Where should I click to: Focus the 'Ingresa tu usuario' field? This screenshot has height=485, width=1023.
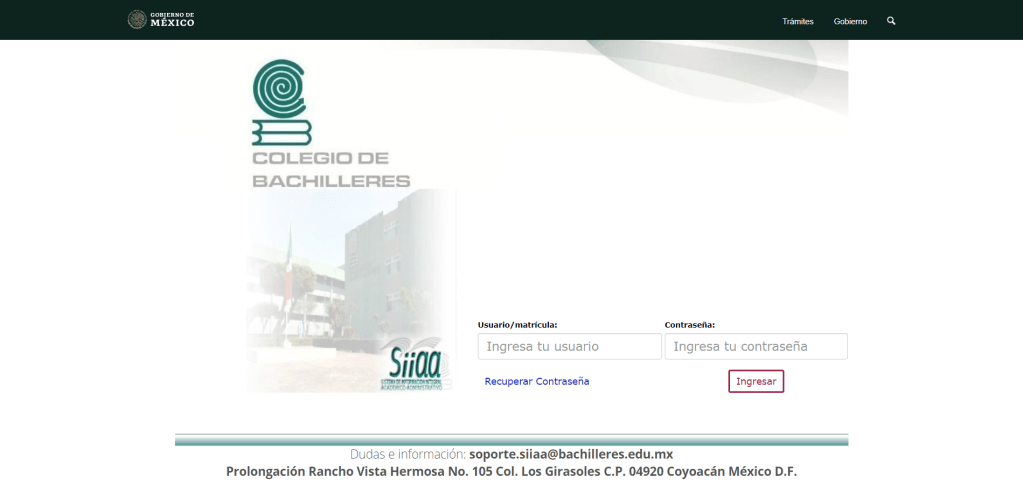click(x=569, y=347)
